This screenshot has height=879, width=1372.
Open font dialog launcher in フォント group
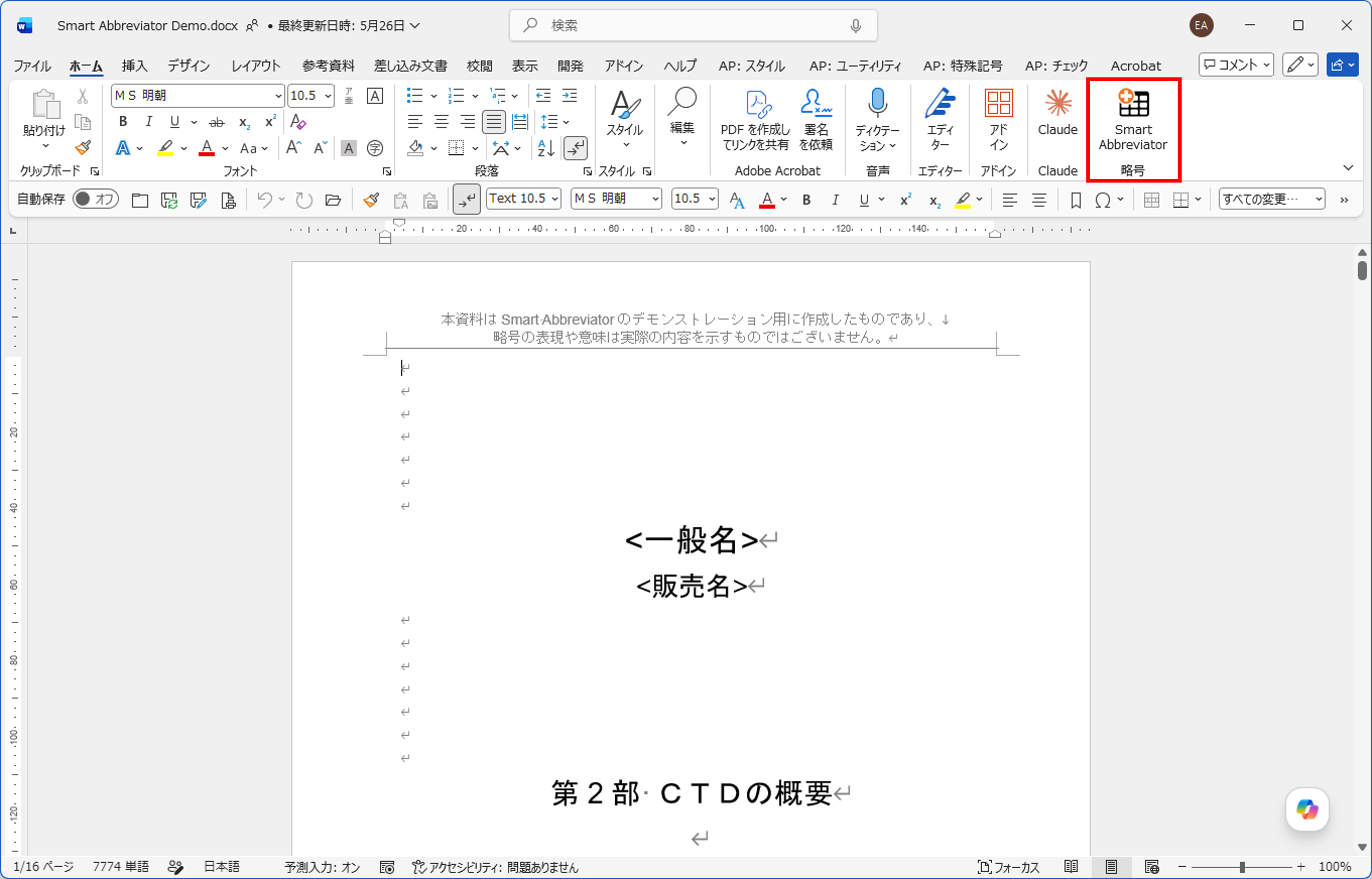[x=387, y=171]
